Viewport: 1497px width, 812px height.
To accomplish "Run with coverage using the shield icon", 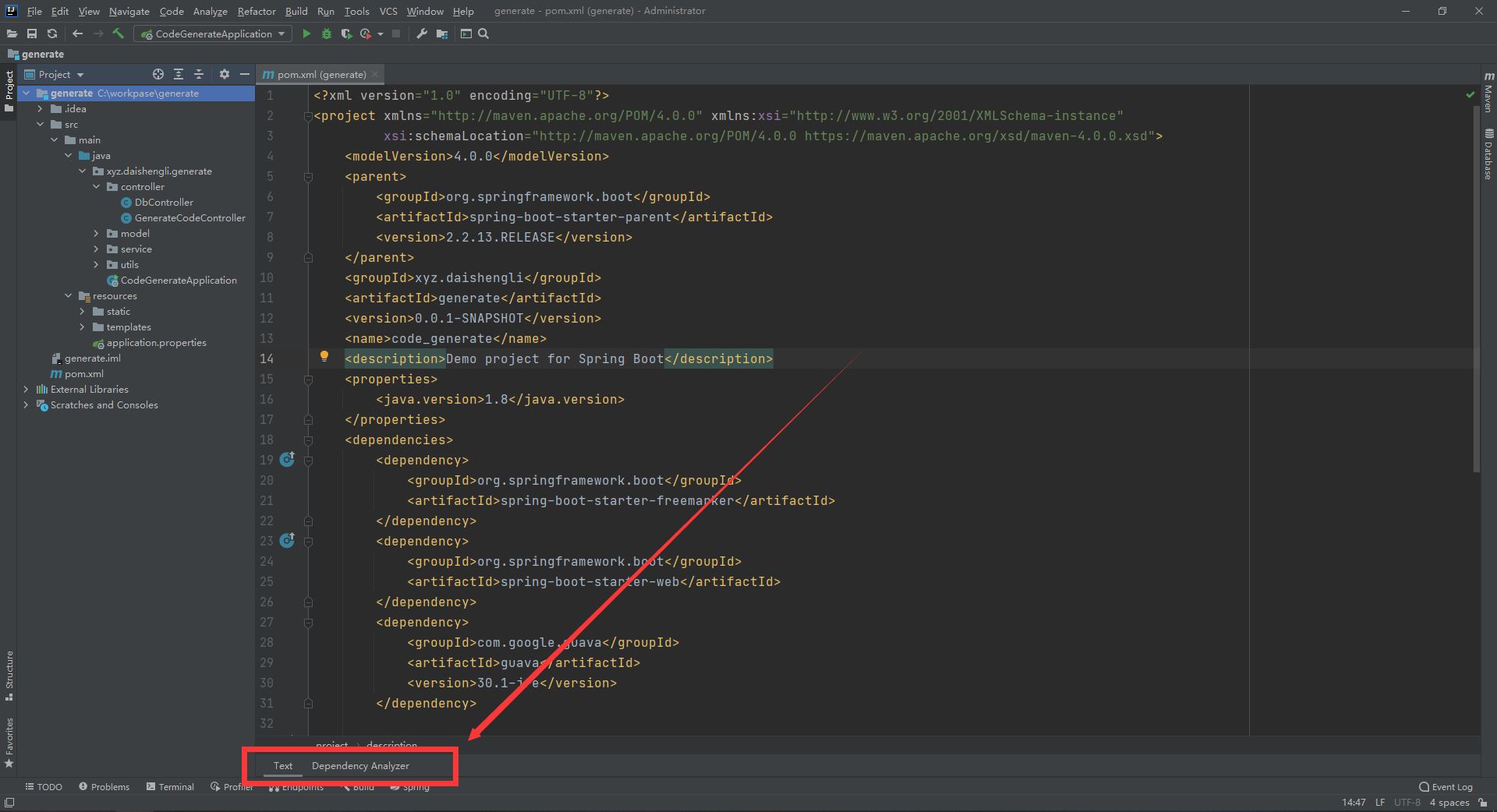I will point(346,34).
